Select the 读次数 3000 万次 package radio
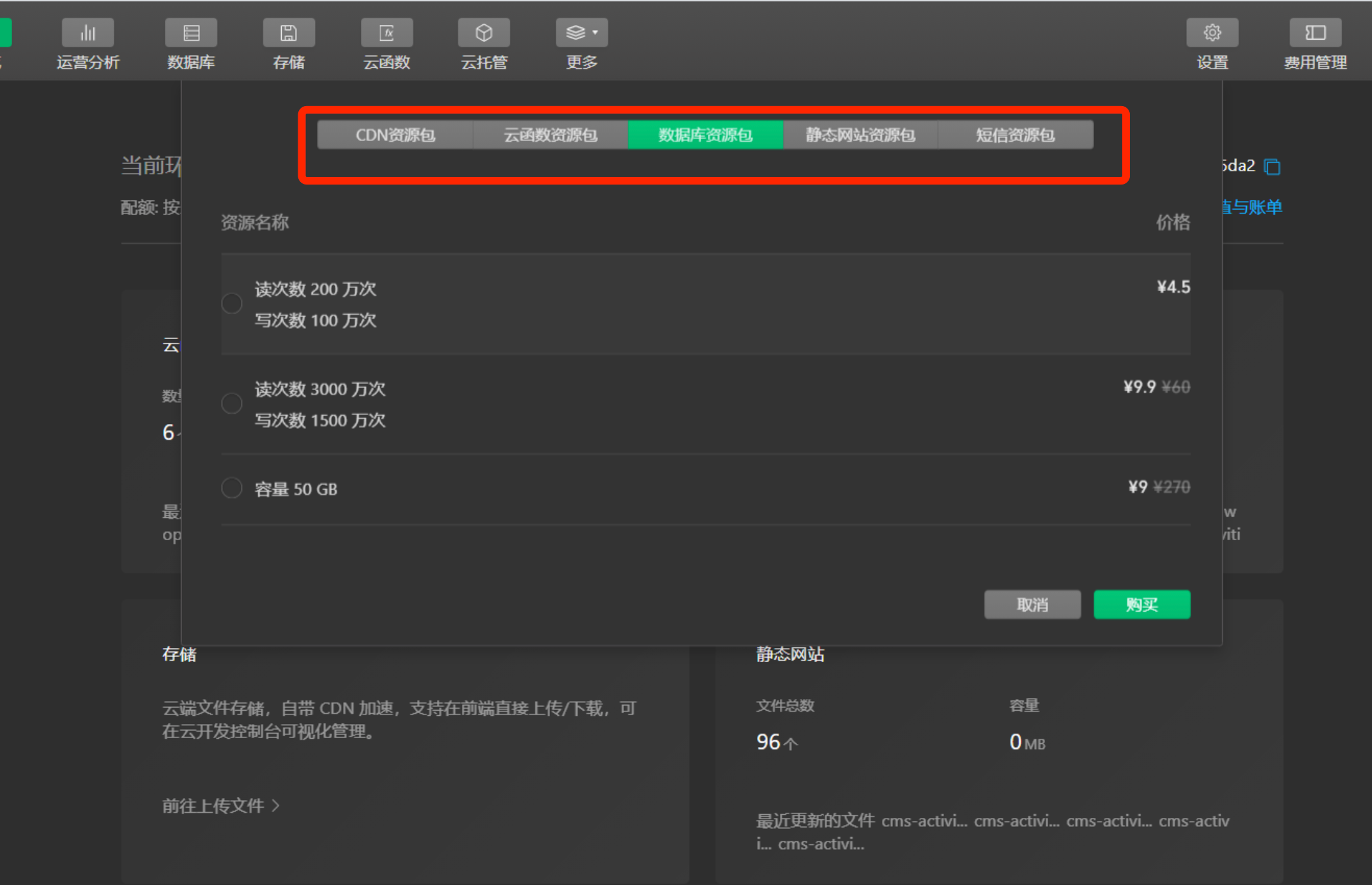Image resolution: width=1372 pixels, height=885 pixels. tap(232, 404)
